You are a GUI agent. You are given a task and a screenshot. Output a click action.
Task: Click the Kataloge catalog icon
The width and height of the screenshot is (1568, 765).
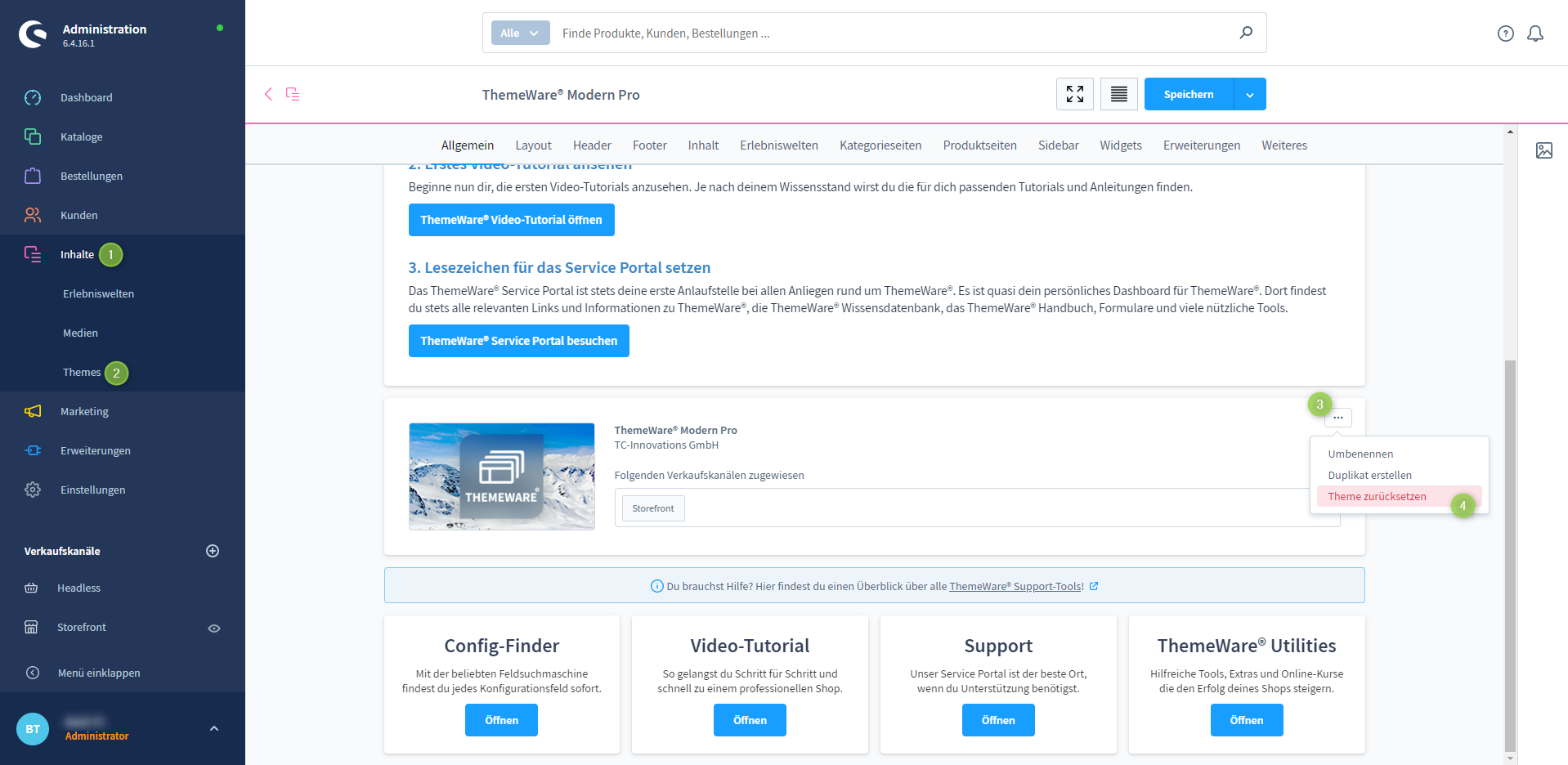[33, 136]
